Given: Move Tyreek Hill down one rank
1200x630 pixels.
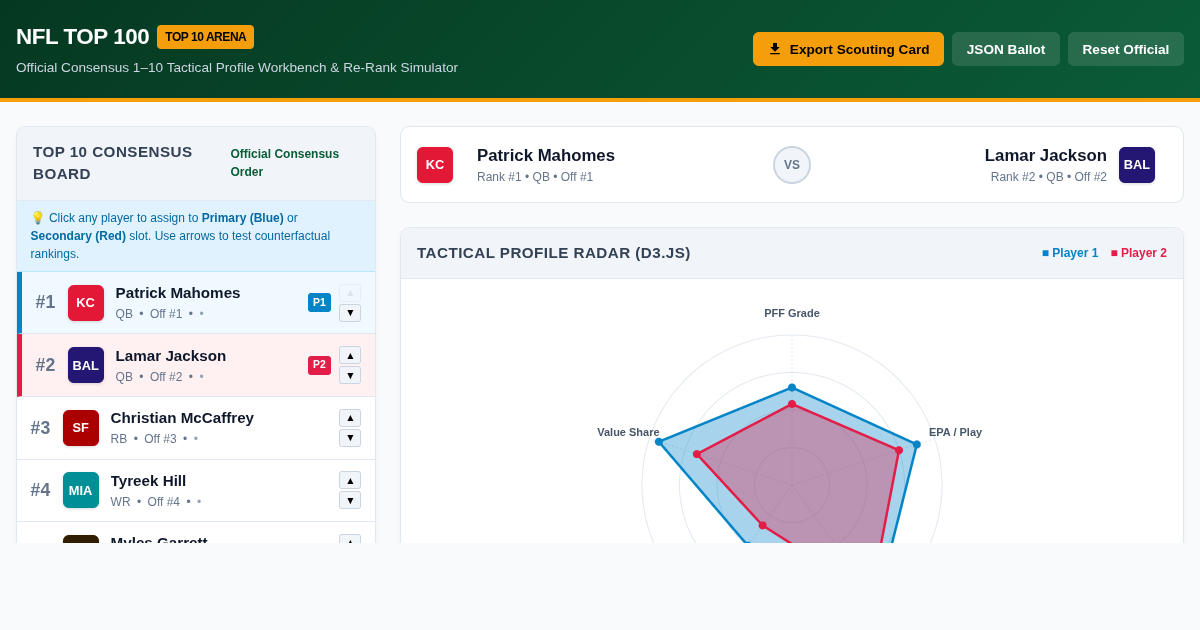Looking at the screenshot, I should click(350, 500).
